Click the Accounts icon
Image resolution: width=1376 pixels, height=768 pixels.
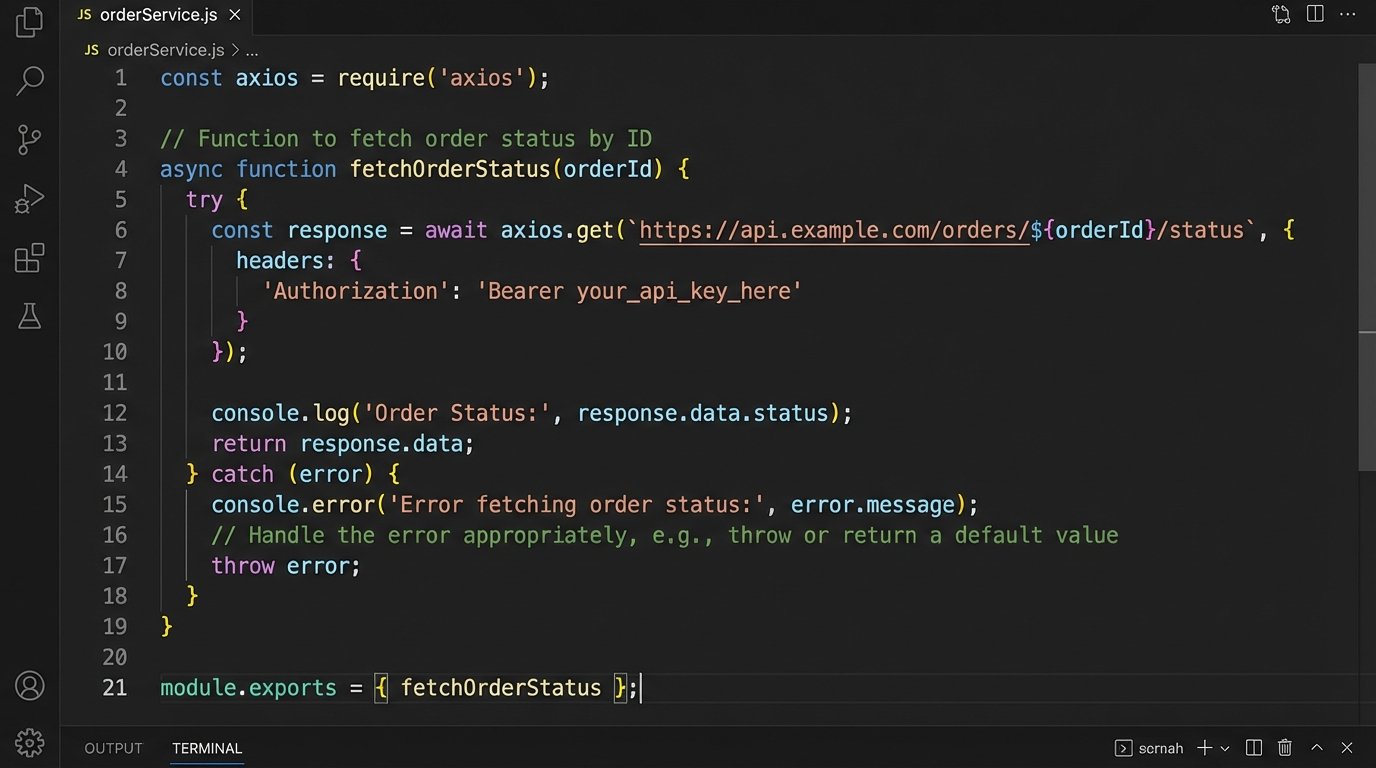pyautogui.click(x=30, y=686)
